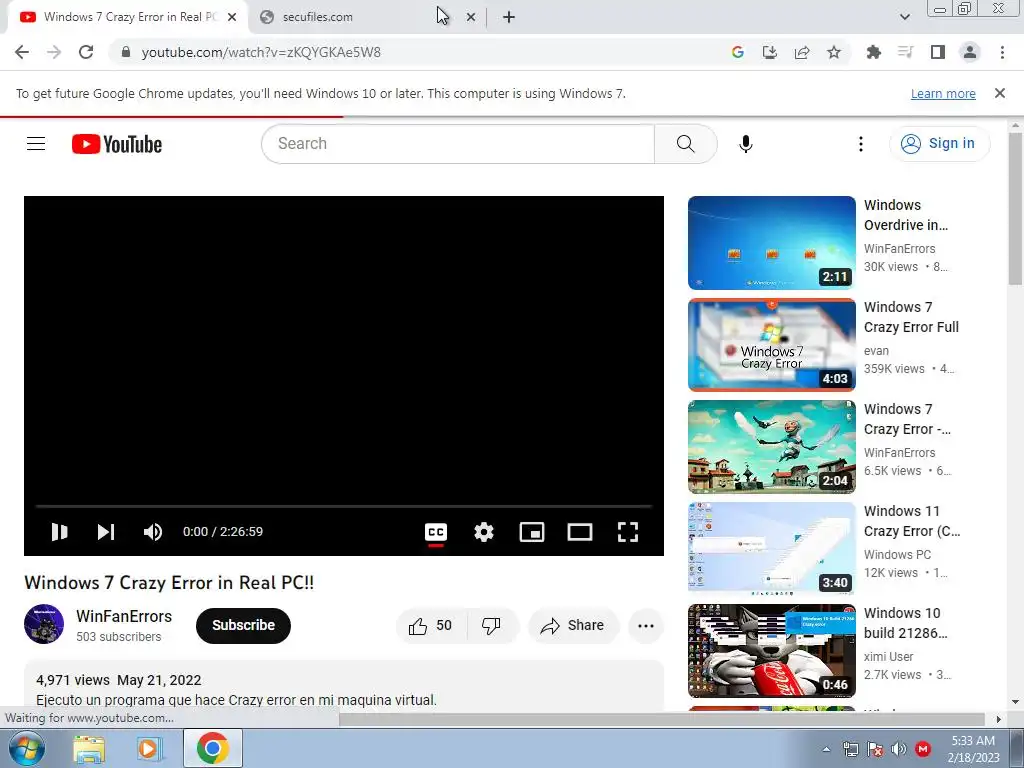Viewport: 1024px width, 768px height.
Task: Close the secufiles.com tab
Action: pyautogui.click(x=471, y=18)
